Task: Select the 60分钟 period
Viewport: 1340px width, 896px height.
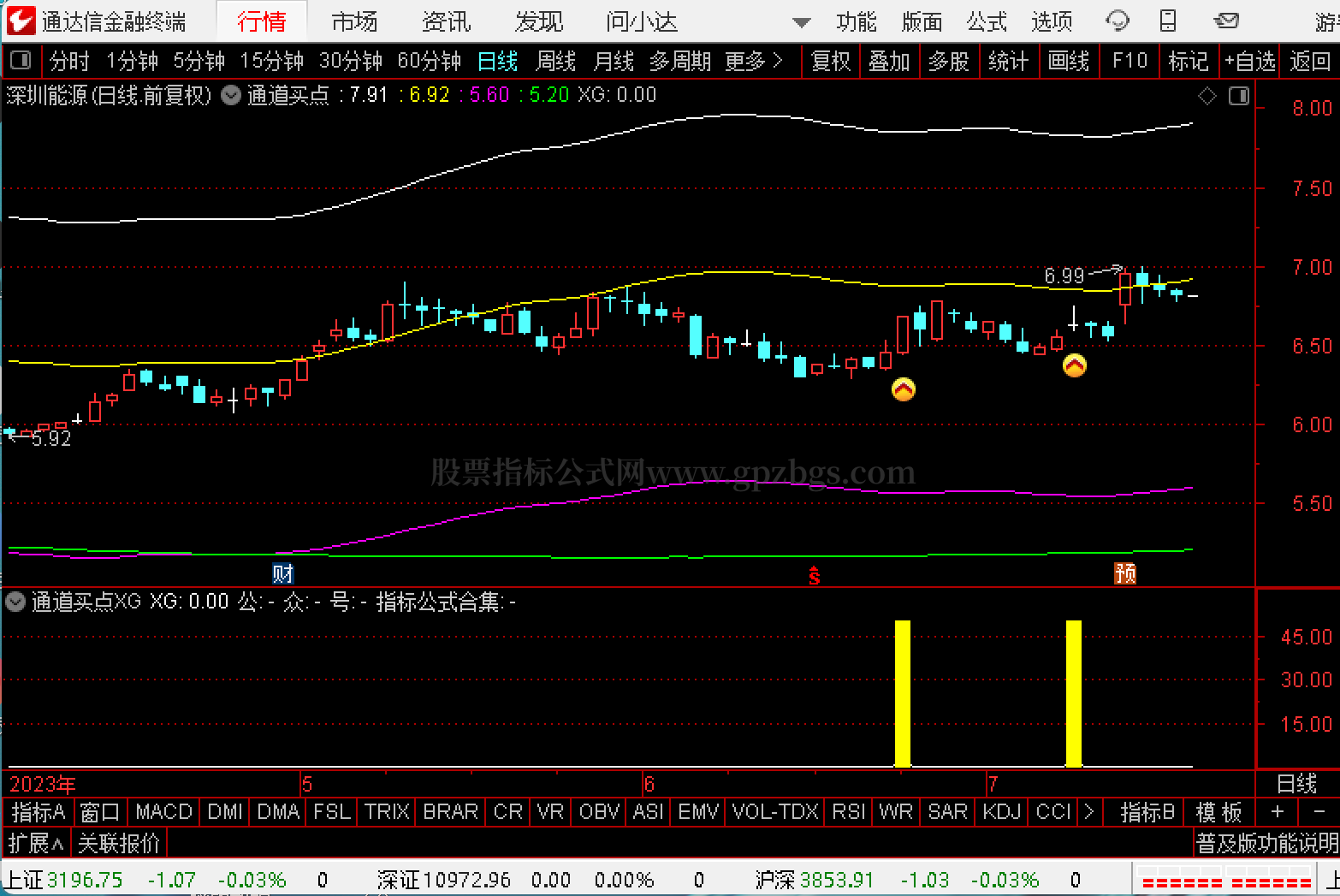Action: tap(430, 61)
